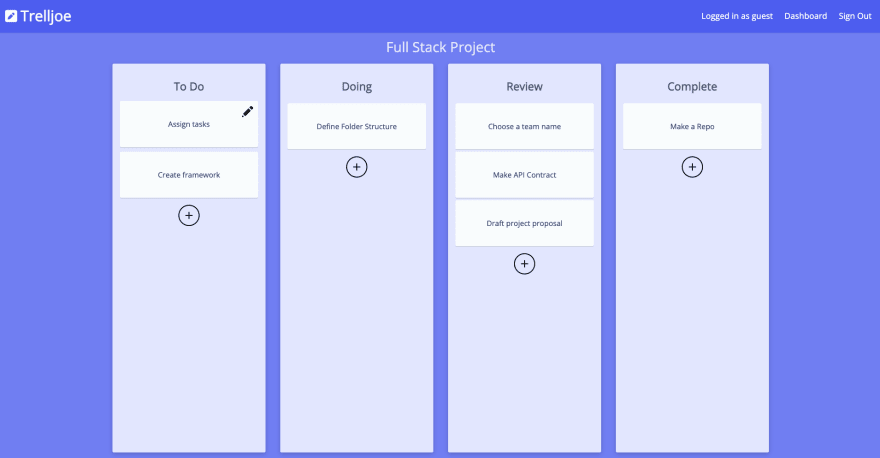Add a card to Complete list

click(692, 167)
